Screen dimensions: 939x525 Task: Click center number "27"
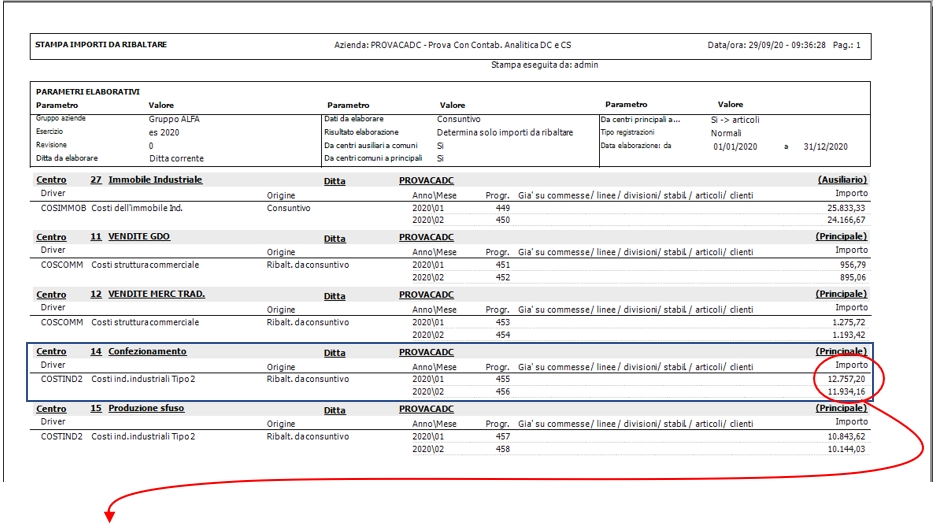tap(96, 180)
